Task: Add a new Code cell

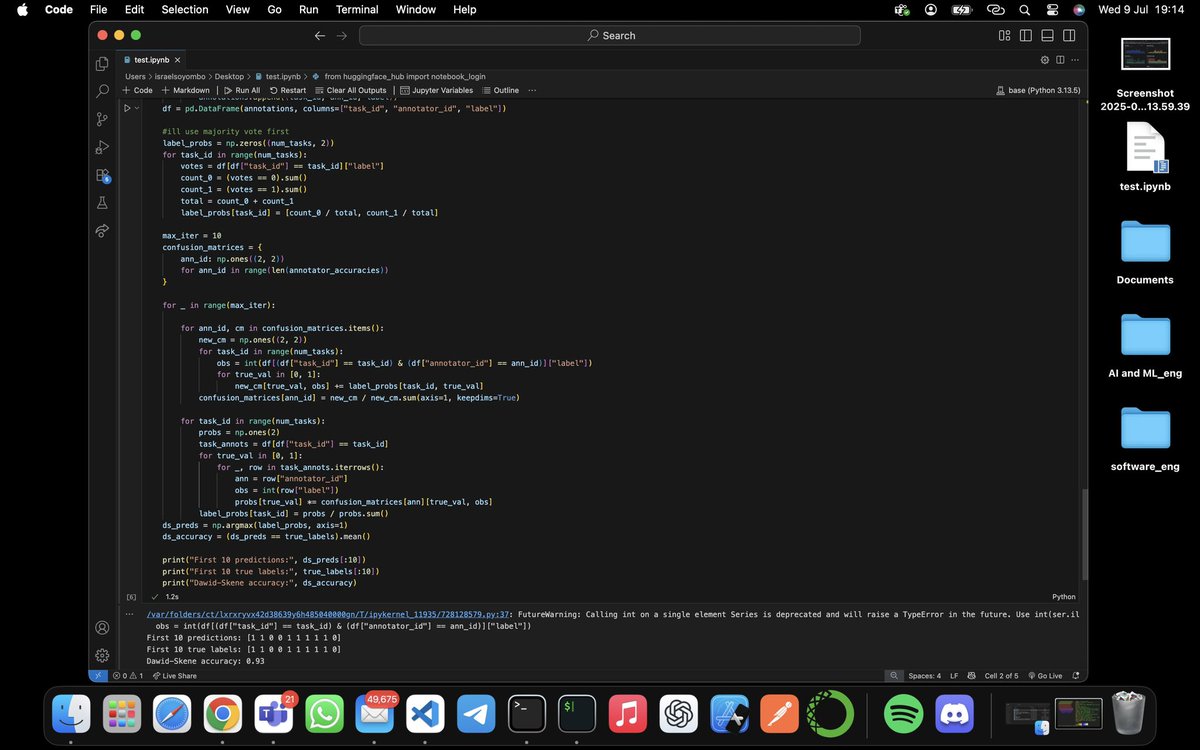Action: pos(138,90)
